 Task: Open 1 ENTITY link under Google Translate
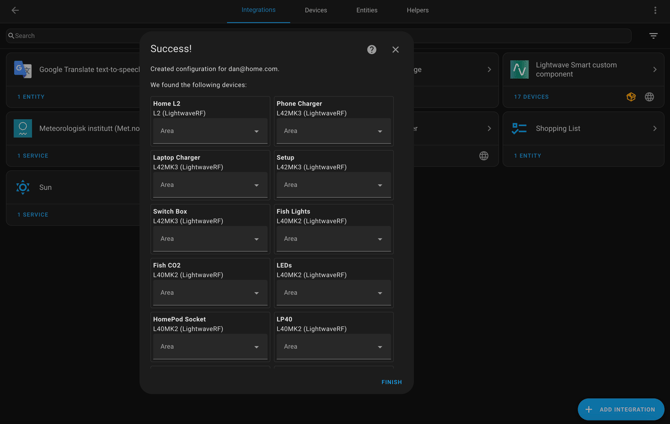point(31,97)
